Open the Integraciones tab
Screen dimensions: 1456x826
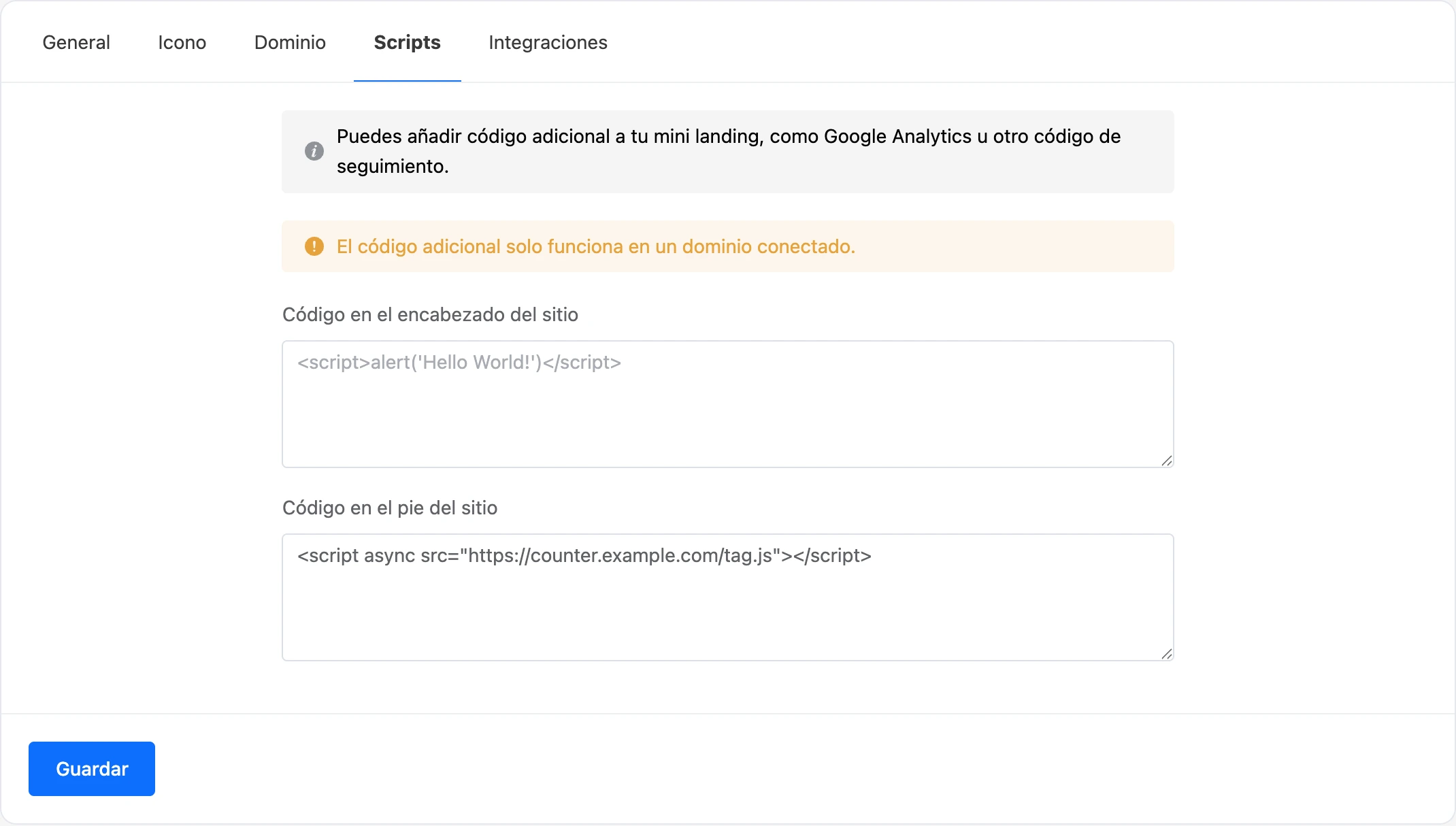coord(548,42)
